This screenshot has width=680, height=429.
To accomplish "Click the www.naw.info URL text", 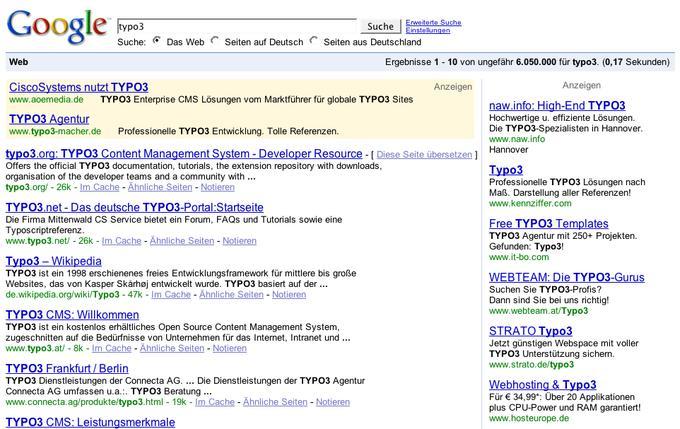I will click(517, 139).
